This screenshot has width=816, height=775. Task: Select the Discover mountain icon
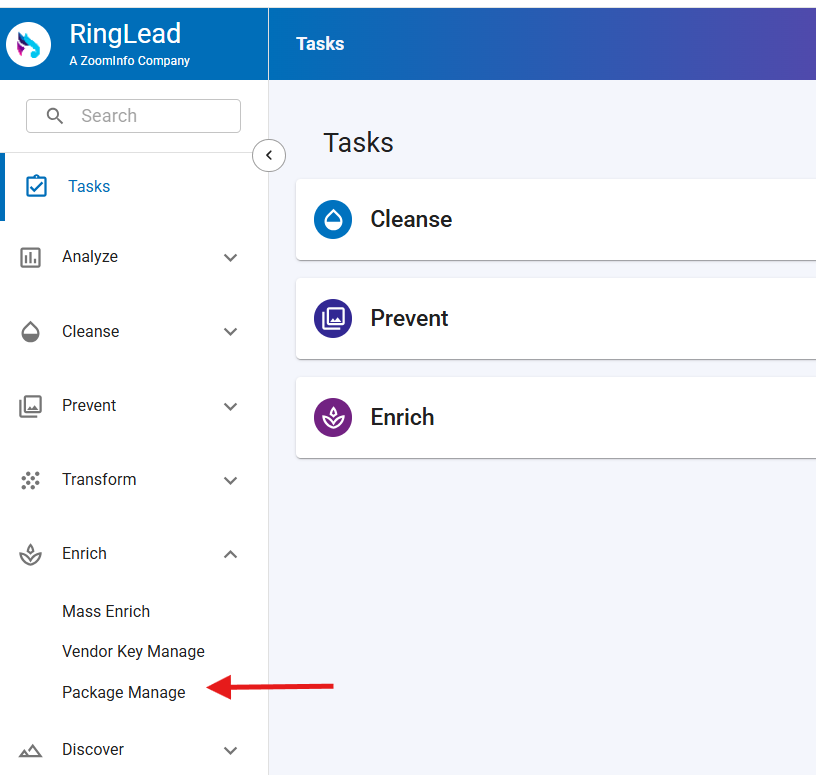point(30,749)
